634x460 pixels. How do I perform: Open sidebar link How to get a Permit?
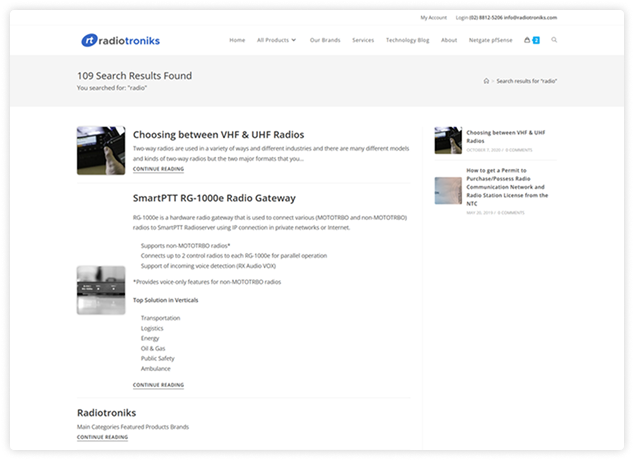(x=507, y=187)
